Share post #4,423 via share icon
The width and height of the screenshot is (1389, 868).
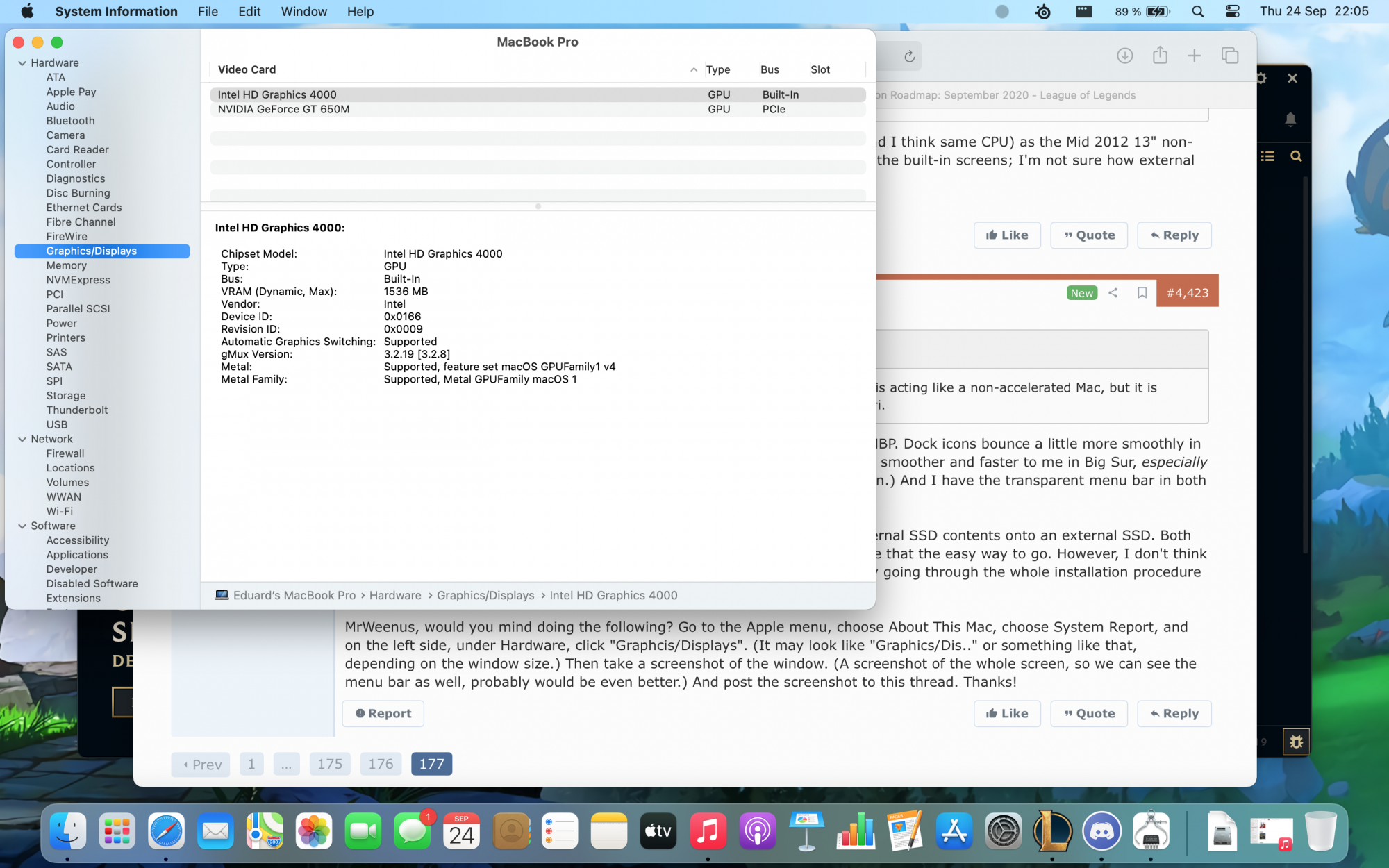[1113, 292]
